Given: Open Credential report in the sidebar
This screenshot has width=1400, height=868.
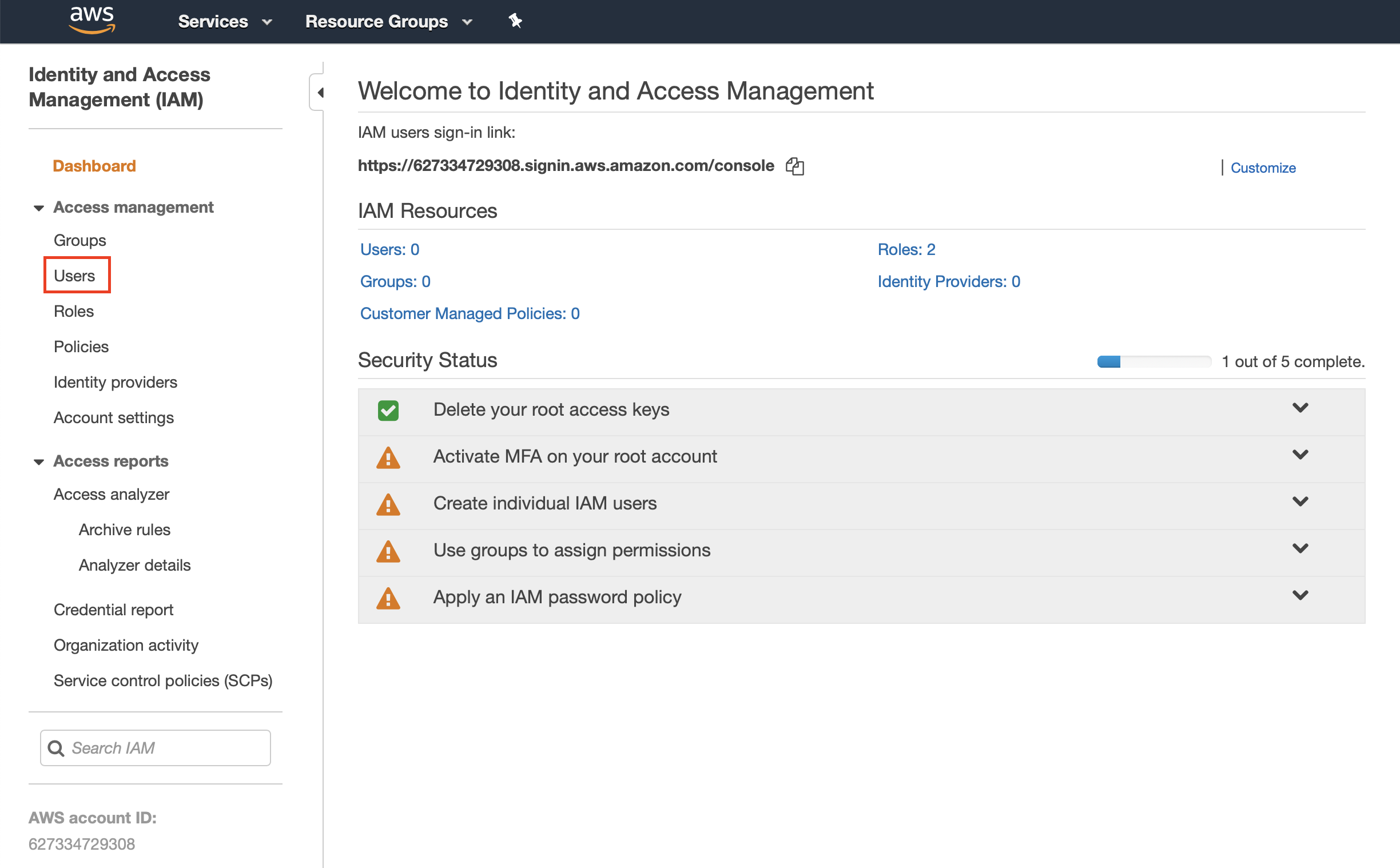Looking at the screenshot, I should (x=113, y=610).
